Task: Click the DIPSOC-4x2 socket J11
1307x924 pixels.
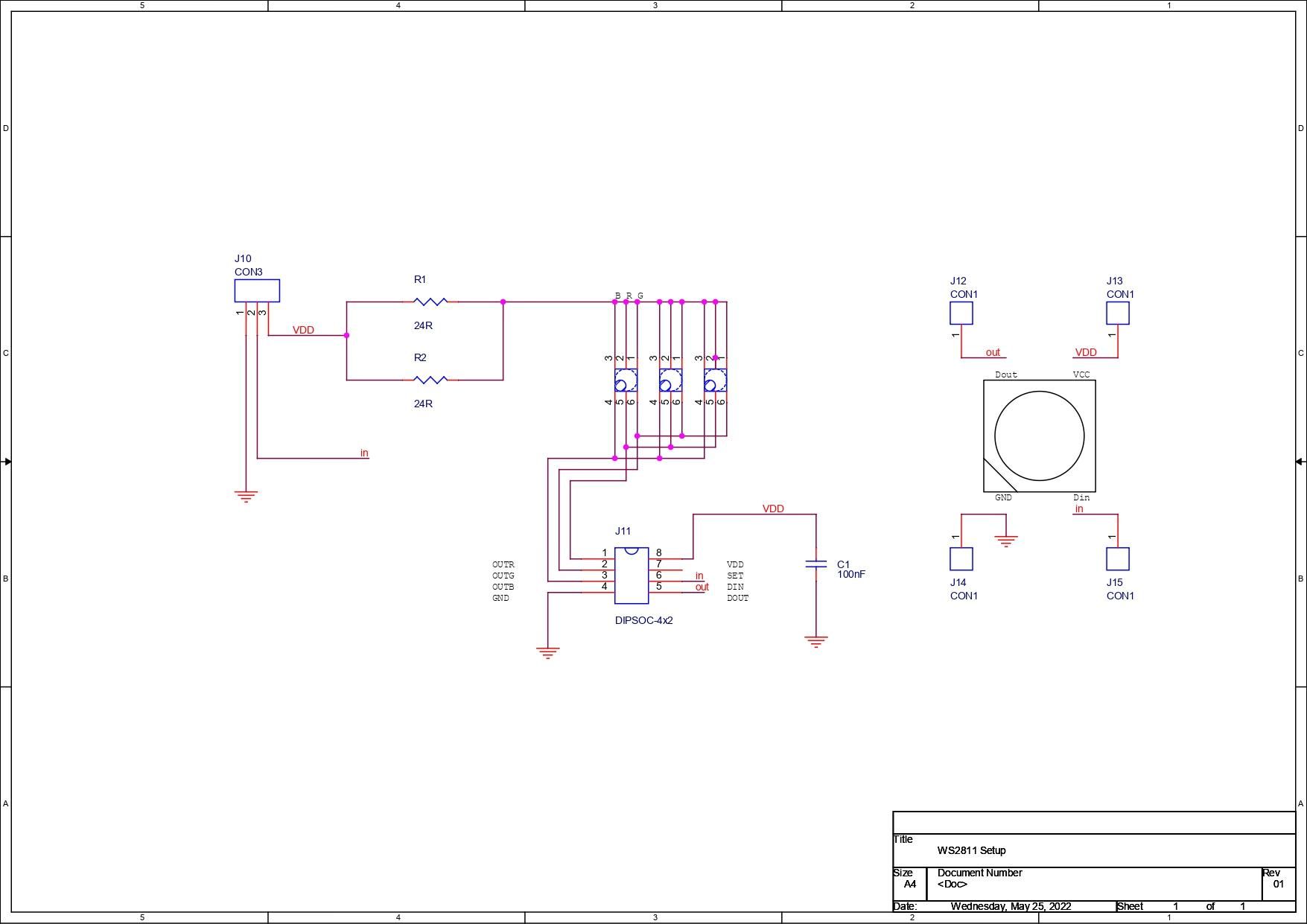Action: coord(631,576)
